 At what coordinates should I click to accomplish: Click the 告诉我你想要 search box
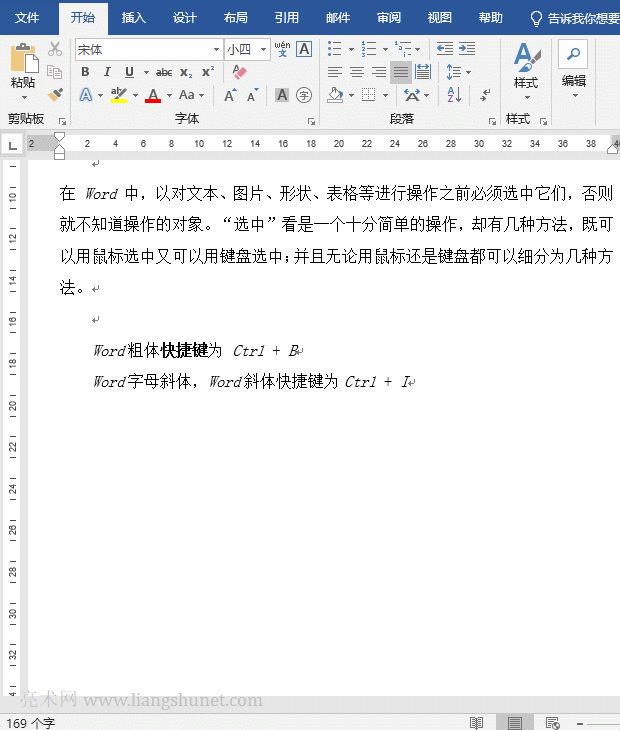pos(575,18)
